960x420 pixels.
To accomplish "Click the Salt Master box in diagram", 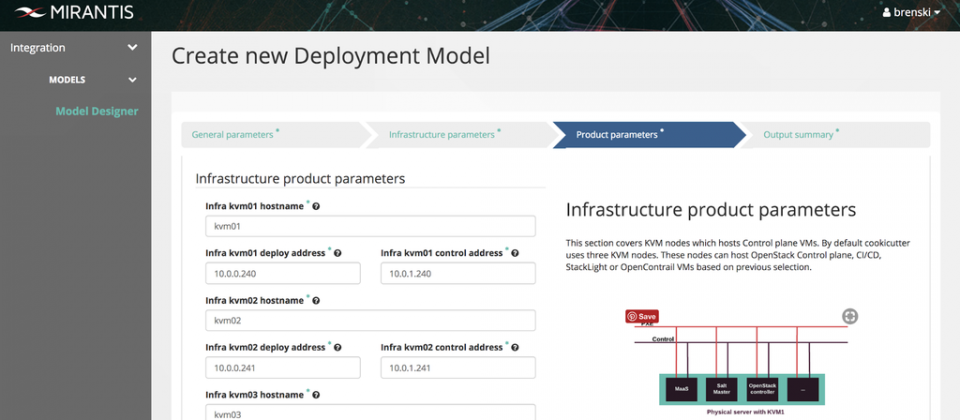I will [722, 389].
